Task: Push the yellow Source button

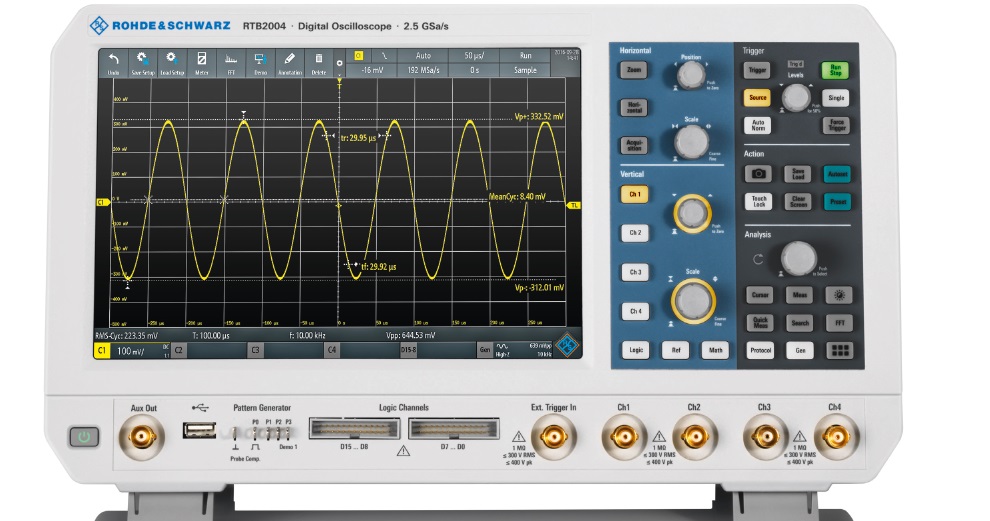Action: (x=758, y=98)
